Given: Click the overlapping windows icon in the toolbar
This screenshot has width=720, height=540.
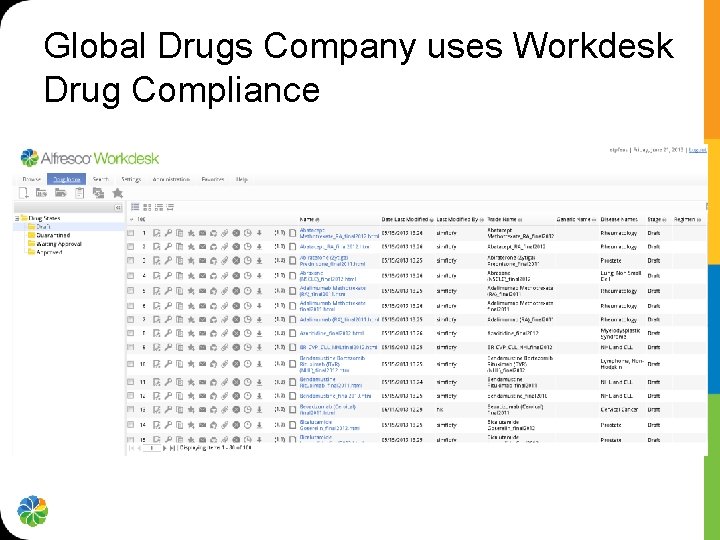Looking at the screenshot, I should (x=98, y=193).
